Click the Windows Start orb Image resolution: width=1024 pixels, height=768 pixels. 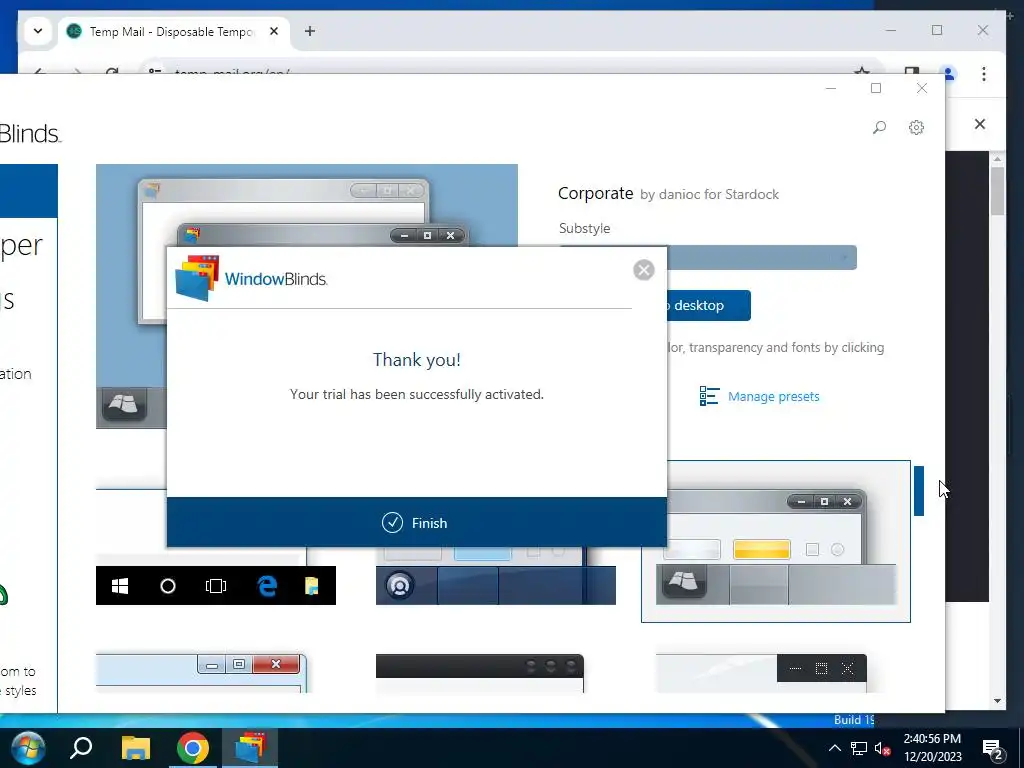(x=28, y=748)
